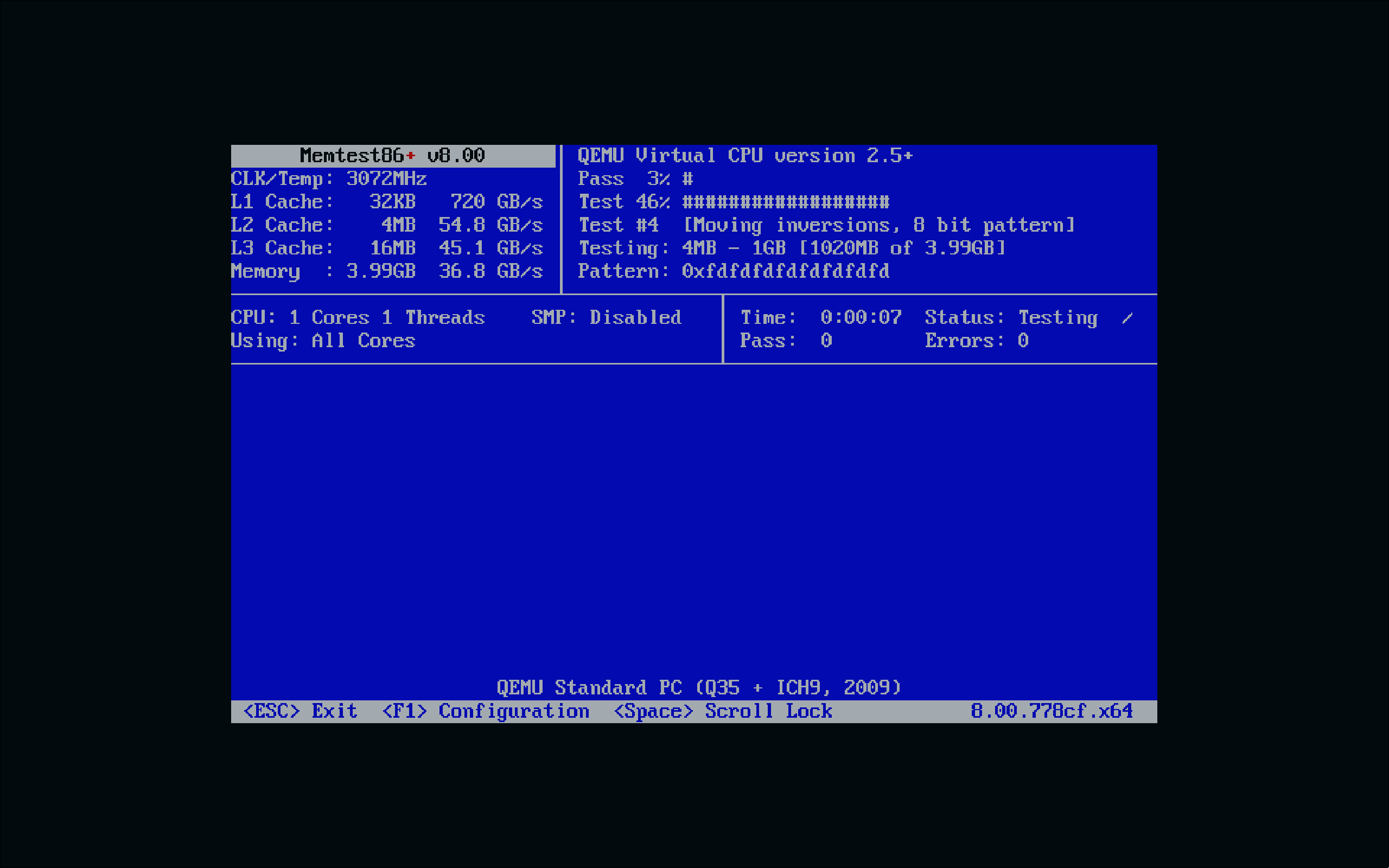Screen dimensions: 1389x868
Task: Click the QEMU Standard PC machine label
Action: 698,687
